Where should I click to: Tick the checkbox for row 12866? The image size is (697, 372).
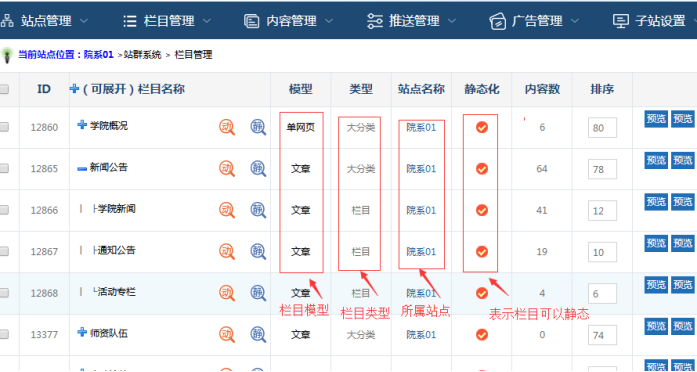click(x=4, y=210)
